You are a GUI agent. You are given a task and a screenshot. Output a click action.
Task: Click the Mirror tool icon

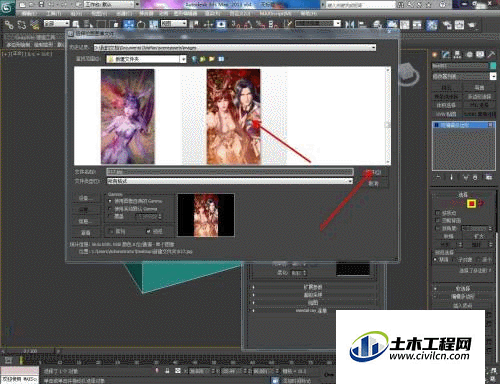[349, 24]
